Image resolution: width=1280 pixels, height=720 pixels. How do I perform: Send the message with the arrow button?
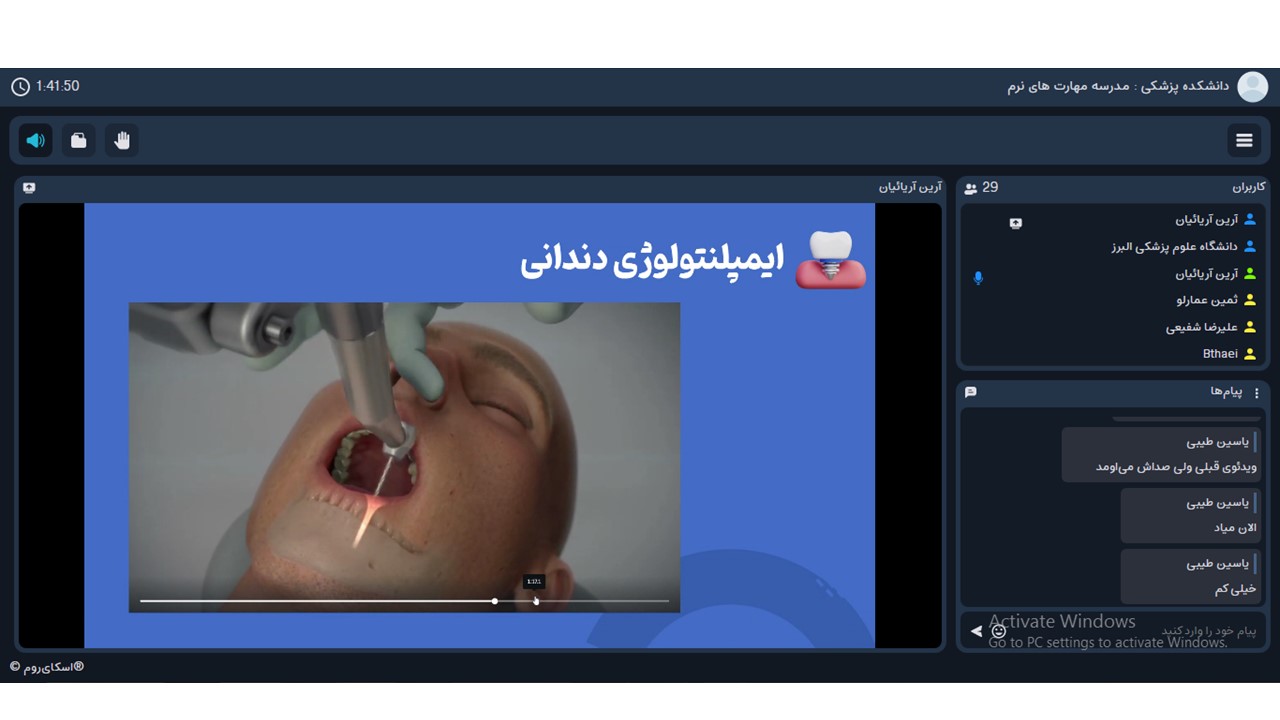pos(976,631)
